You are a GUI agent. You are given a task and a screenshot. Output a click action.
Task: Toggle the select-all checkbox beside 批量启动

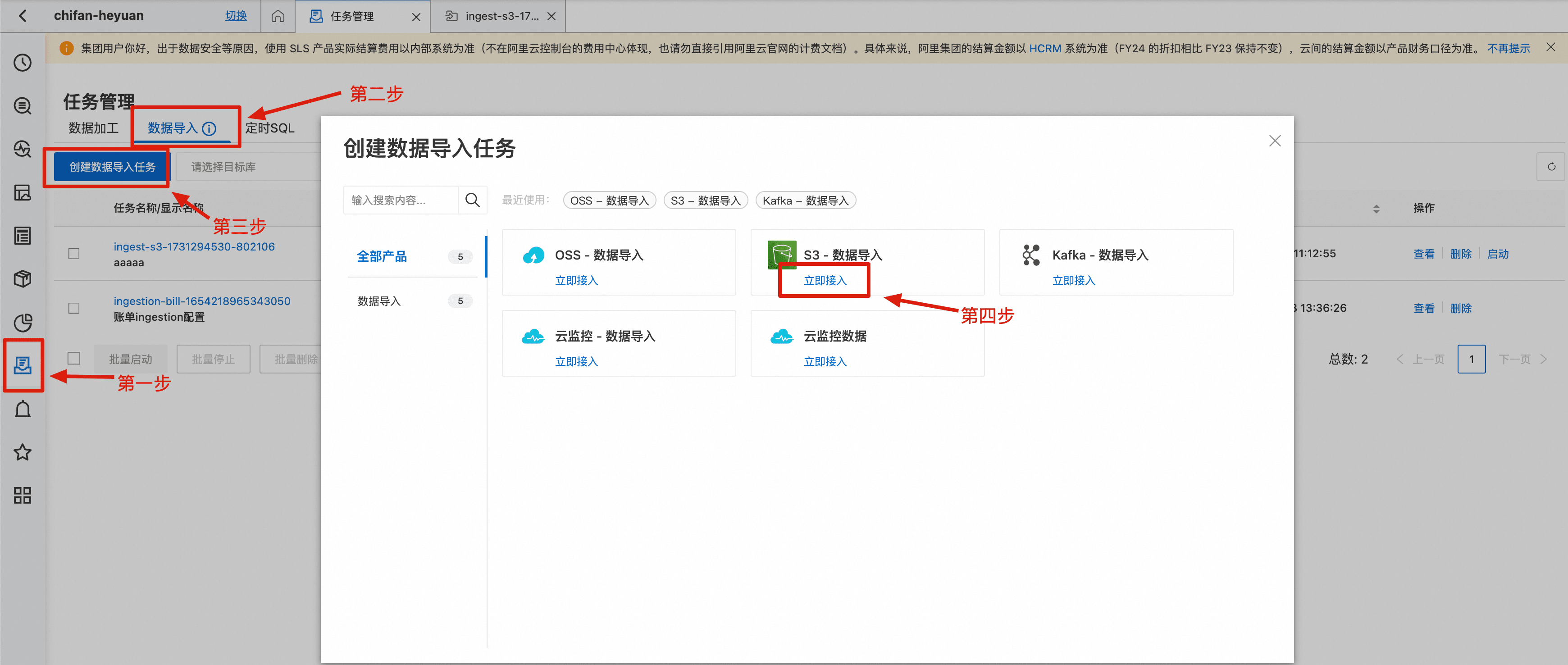[73, 358]
